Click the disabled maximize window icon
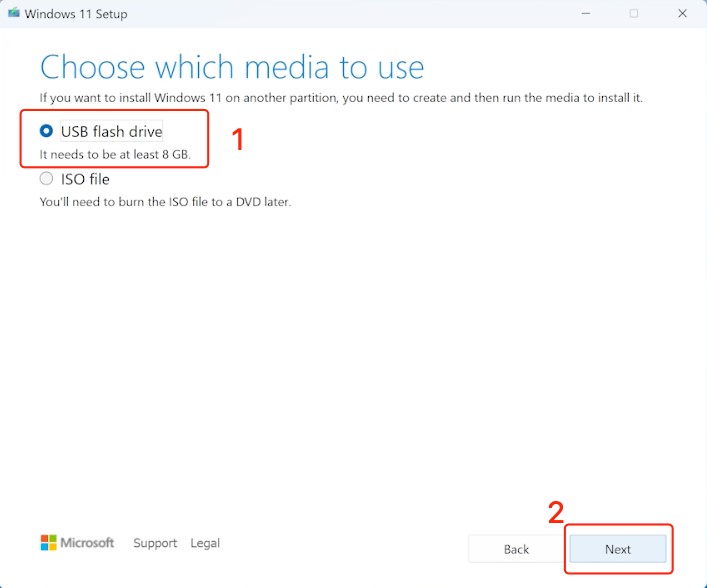 pyautogui.click(x=633, y=14)
